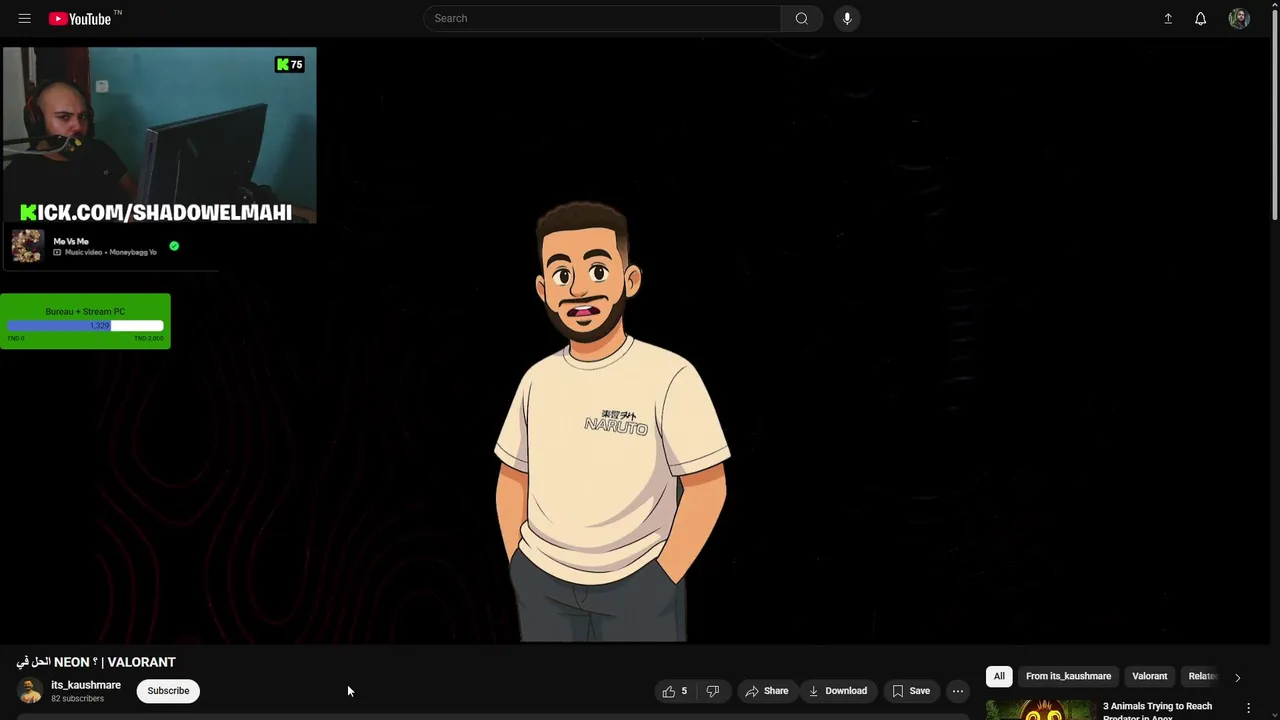Select the From its_kaushmare chip
Viewport: 1280px width, 720px height.
tap(1068, 676)
